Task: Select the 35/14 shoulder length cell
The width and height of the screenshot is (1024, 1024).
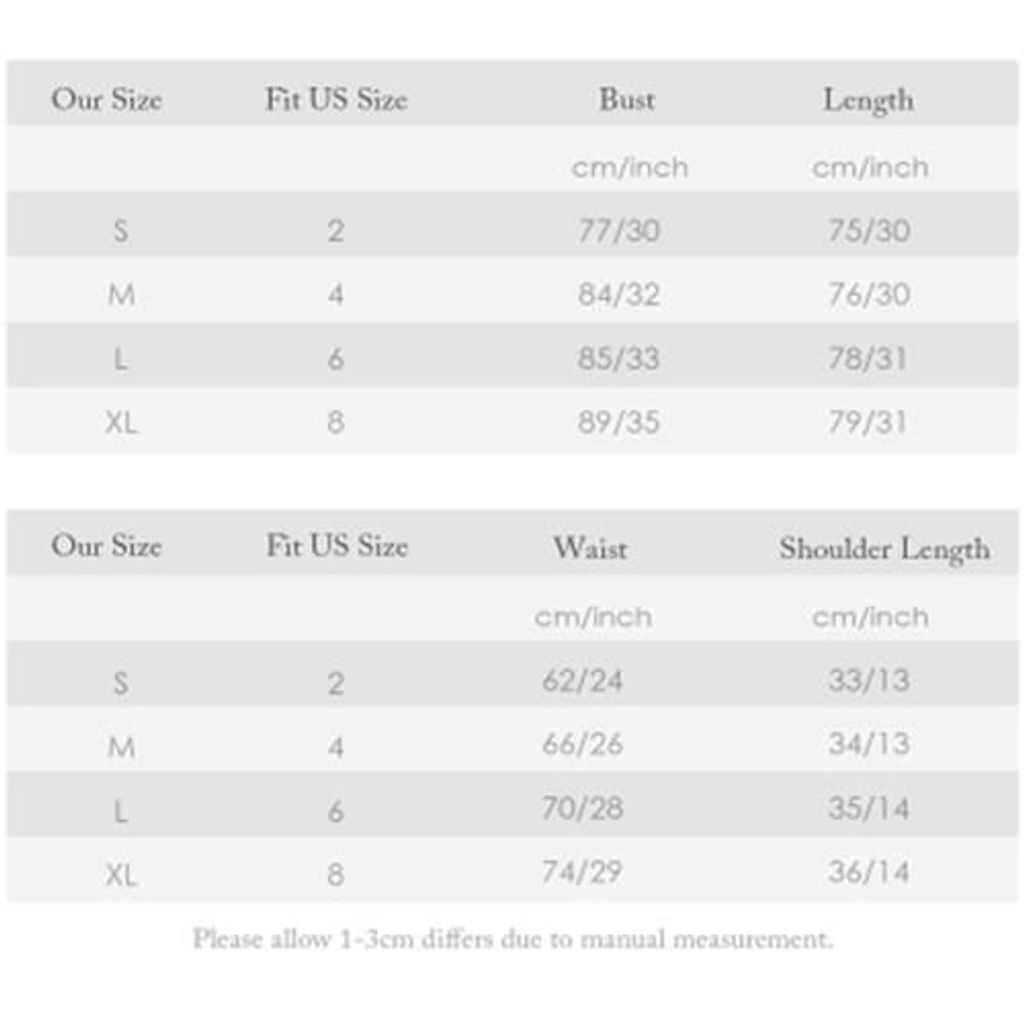Action: 868,808
